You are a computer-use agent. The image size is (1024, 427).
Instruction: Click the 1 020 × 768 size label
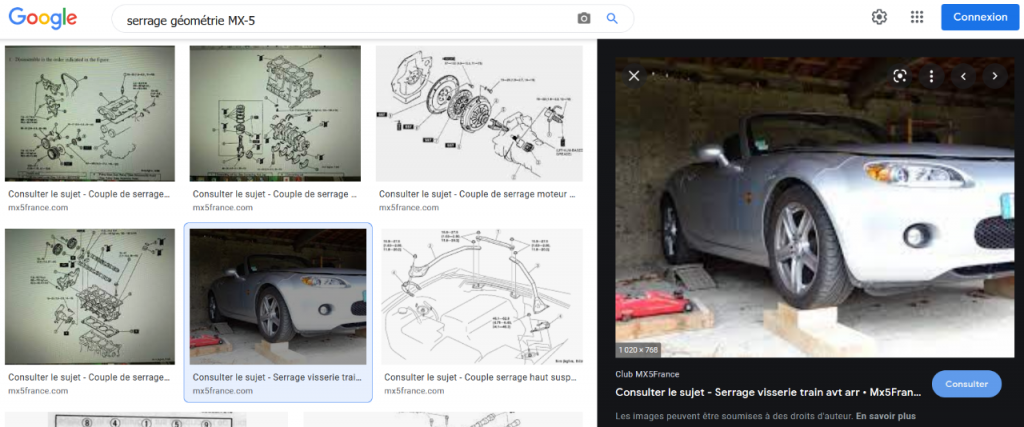pyautogui.click(x=638, y=350)
